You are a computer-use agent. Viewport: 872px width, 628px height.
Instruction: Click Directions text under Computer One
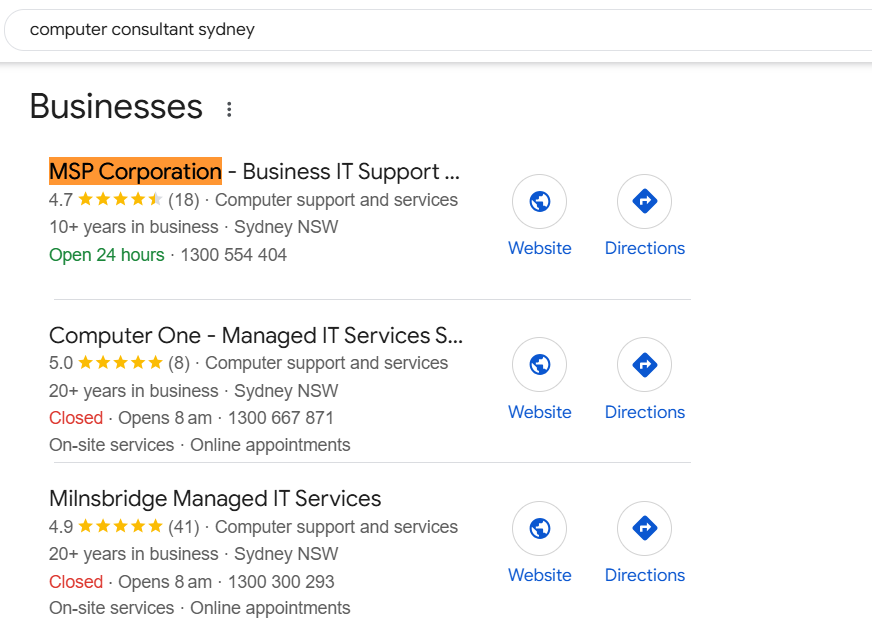point(645,412)
